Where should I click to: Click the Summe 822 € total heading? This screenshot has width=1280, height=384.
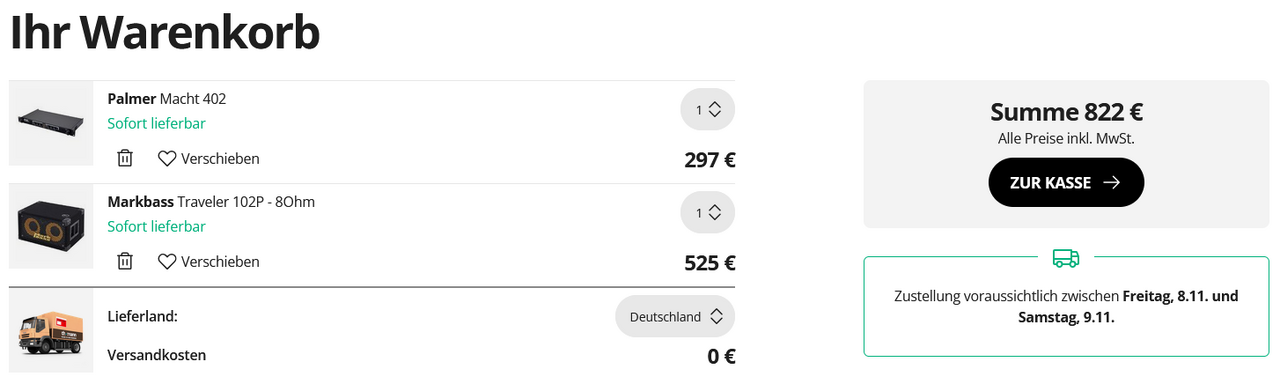pos(1066,112)
